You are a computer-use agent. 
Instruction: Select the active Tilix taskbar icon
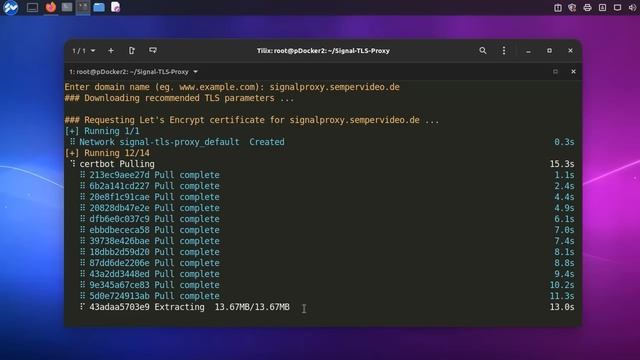coord(83,7)
